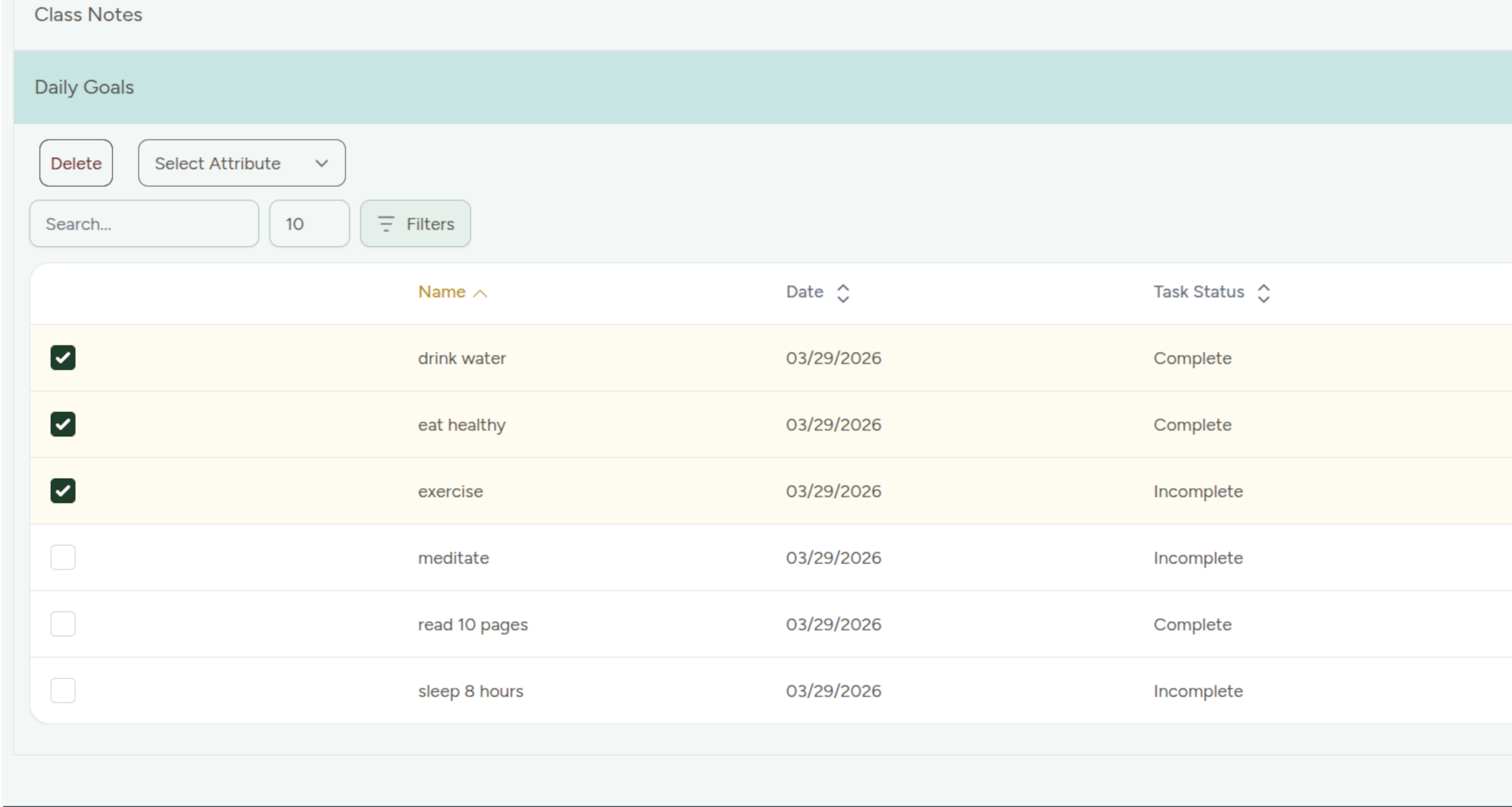Click the filter lines icon in Filters
The width and height of the screenshot is (1512, 807).
(x=386, y=224)
